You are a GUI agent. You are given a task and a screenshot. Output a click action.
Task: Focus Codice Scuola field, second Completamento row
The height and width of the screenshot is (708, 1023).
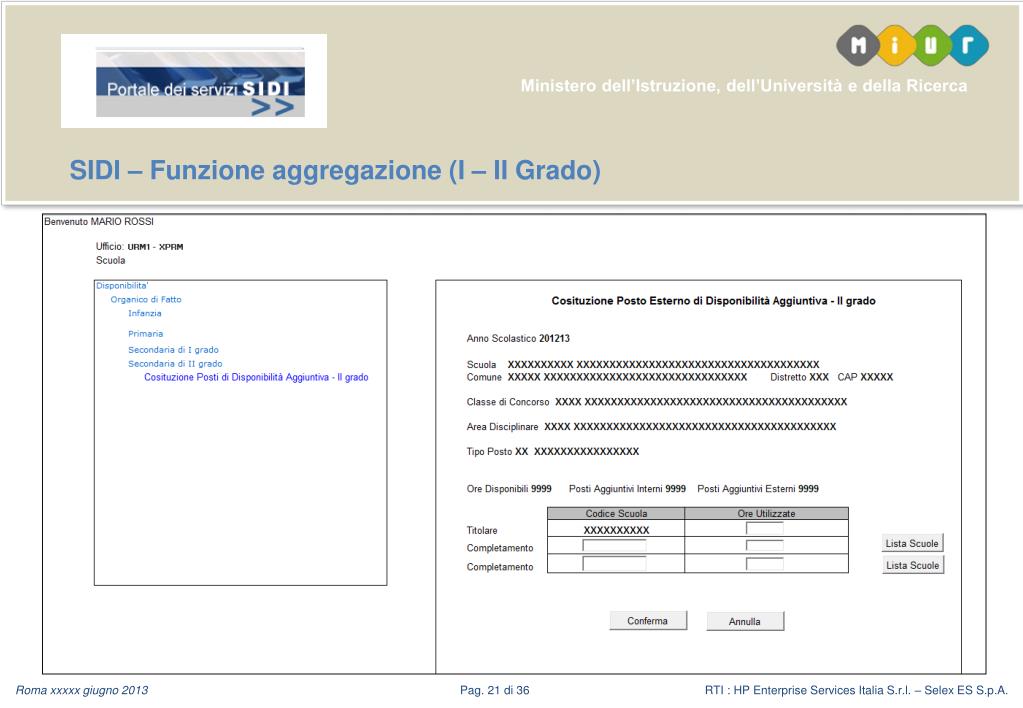(x=614, y=563)
